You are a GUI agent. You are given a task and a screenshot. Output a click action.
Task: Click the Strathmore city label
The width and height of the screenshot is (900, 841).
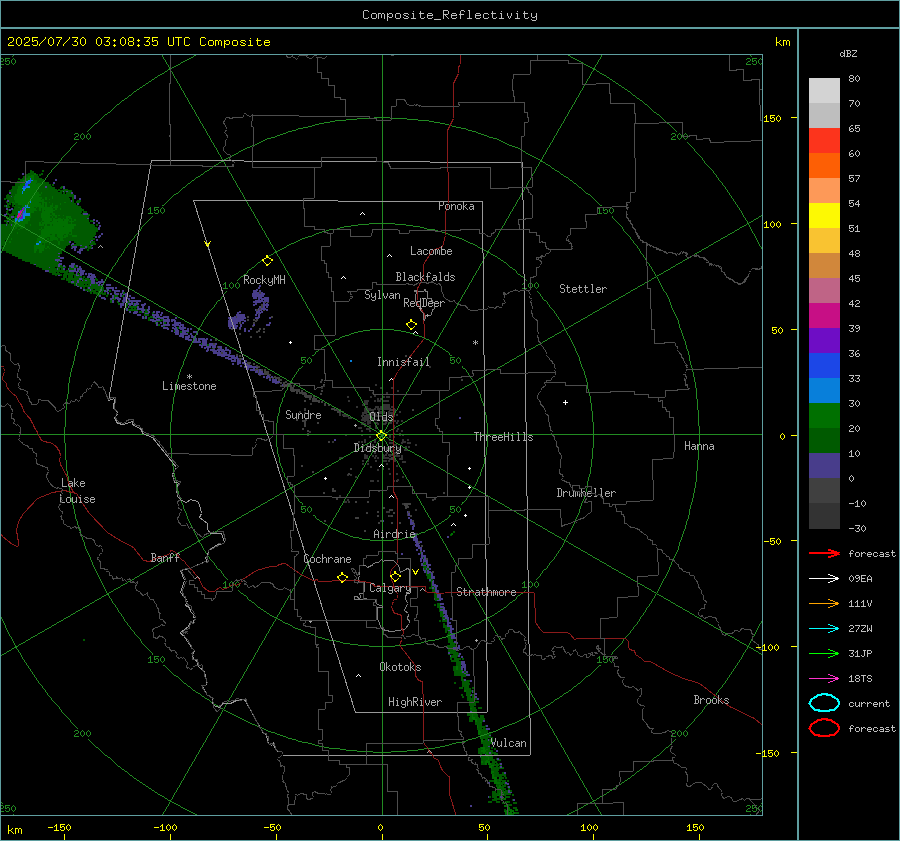[486, 592]
